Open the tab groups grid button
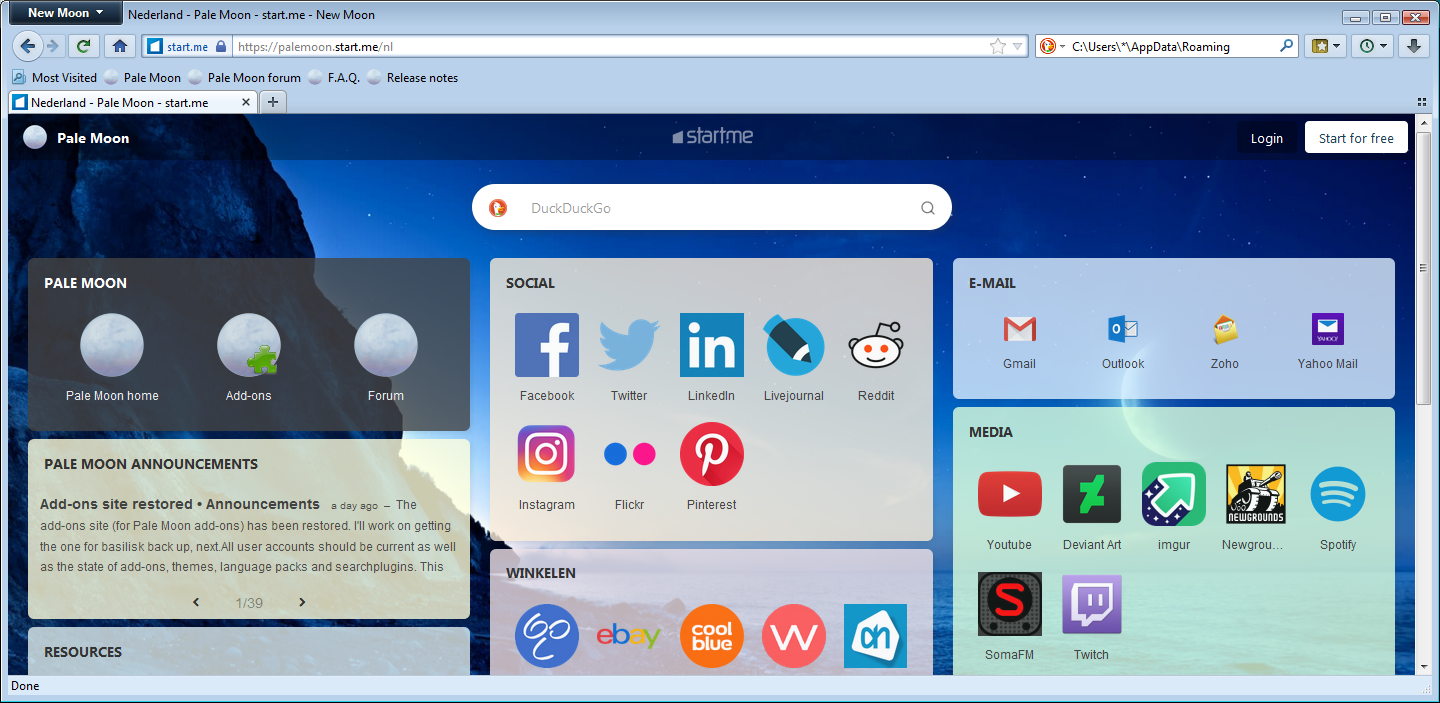 1421,102
